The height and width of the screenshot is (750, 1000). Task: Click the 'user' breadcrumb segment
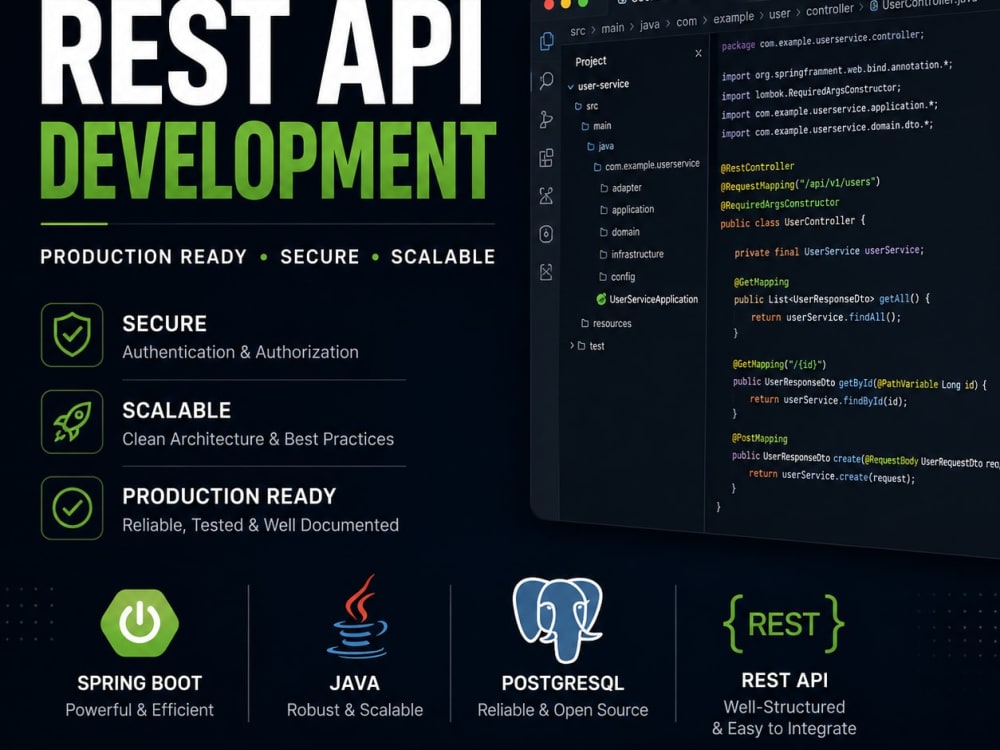pos(779,13)
